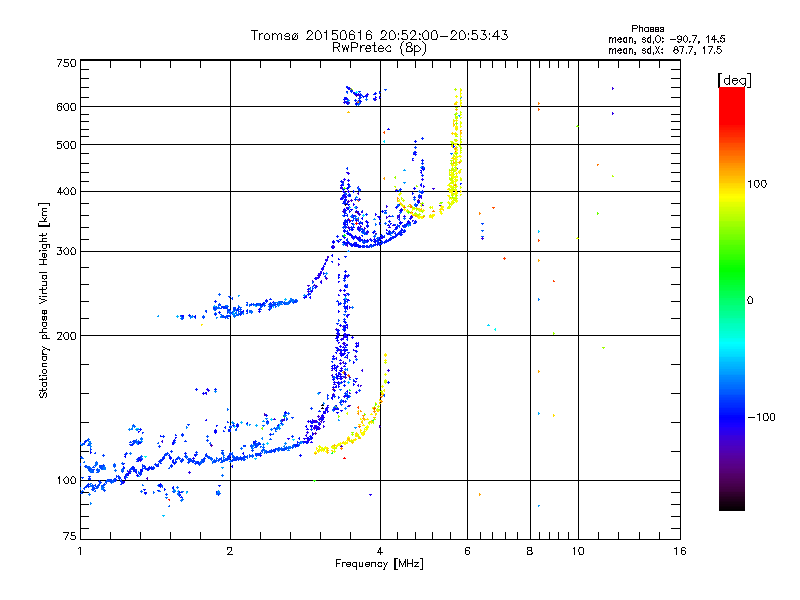
Task: Click the 300 tick label on height axis
Action: [x=66, y=252]
